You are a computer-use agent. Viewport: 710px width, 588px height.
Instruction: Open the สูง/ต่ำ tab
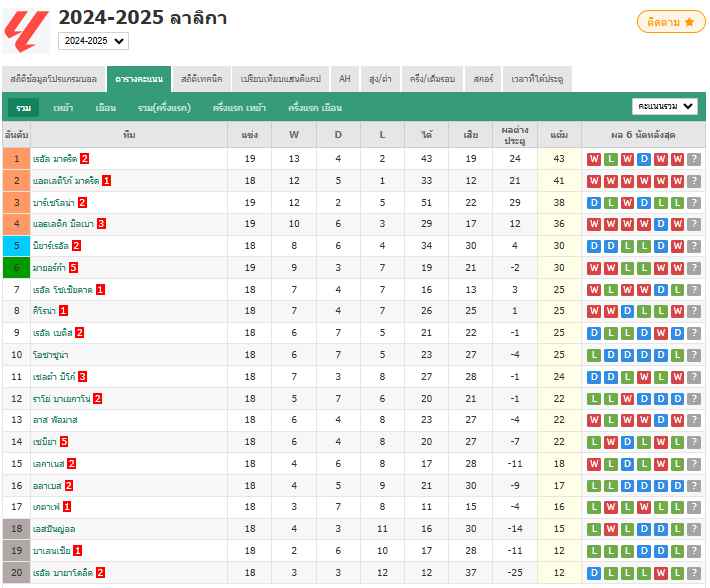380,79
